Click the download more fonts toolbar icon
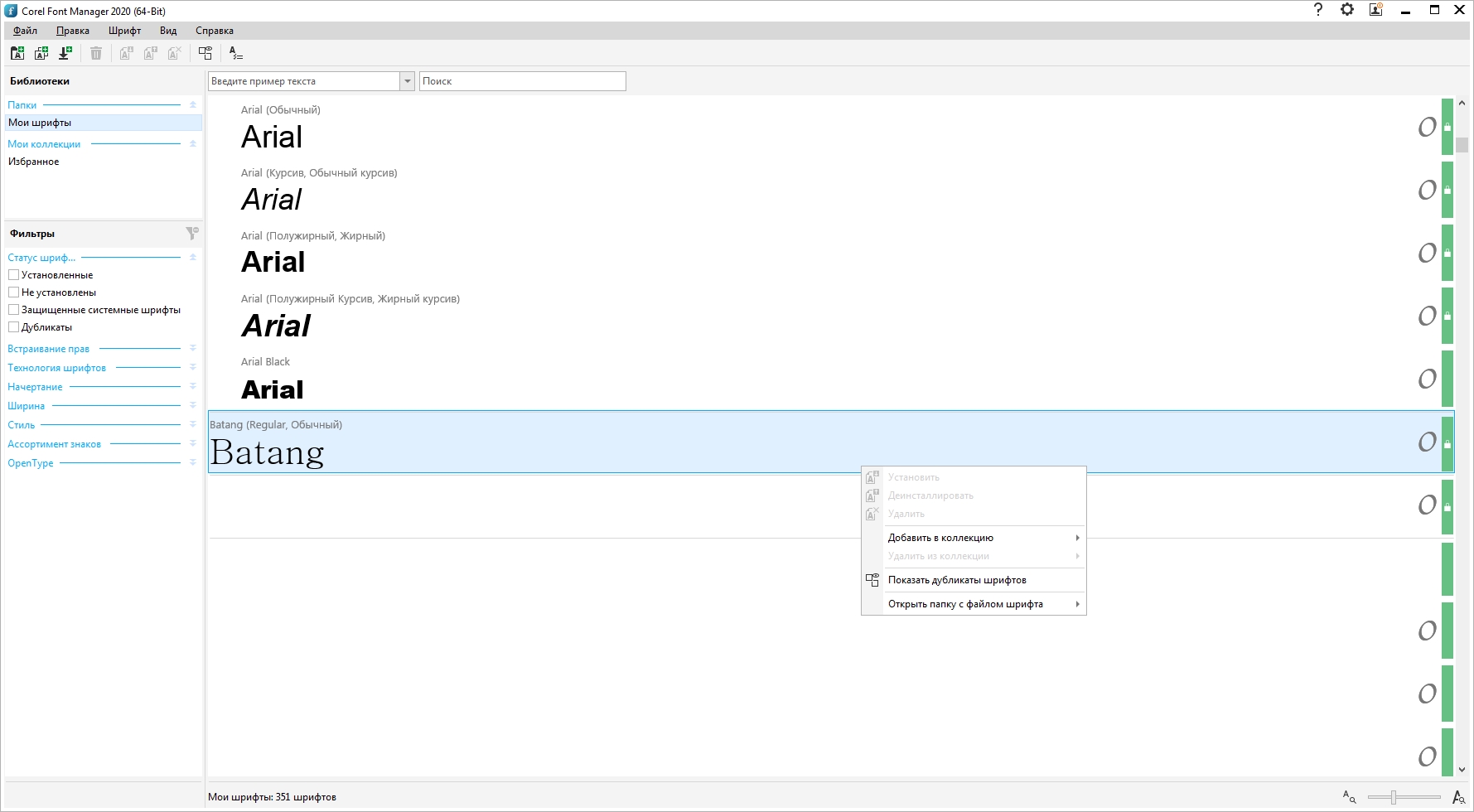 tap(65, 53)
